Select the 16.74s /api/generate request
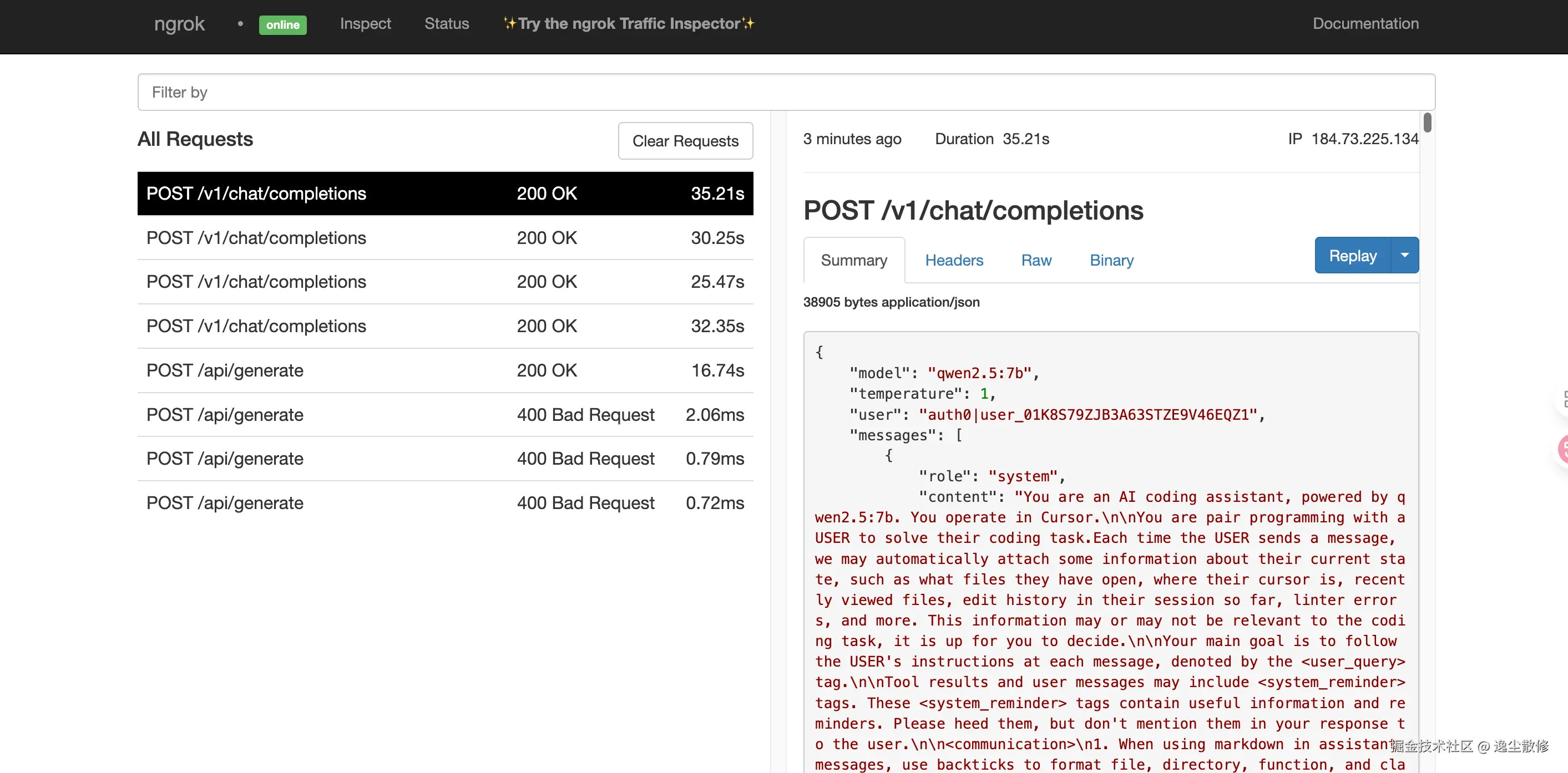The image size is (1568, 773). point(445,370)
